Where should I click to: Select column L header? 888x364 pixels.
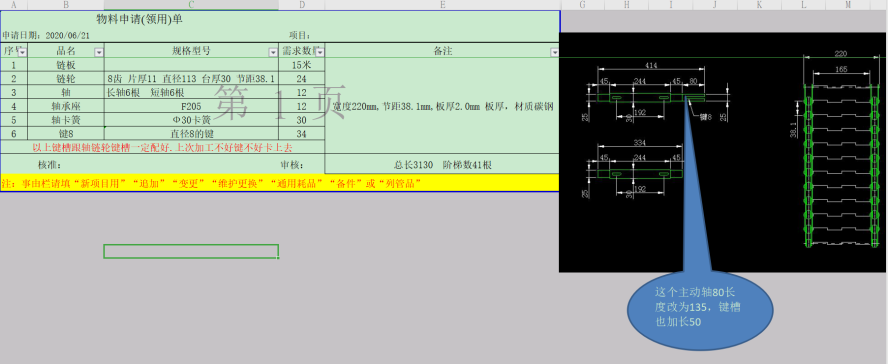pos(803,5)
